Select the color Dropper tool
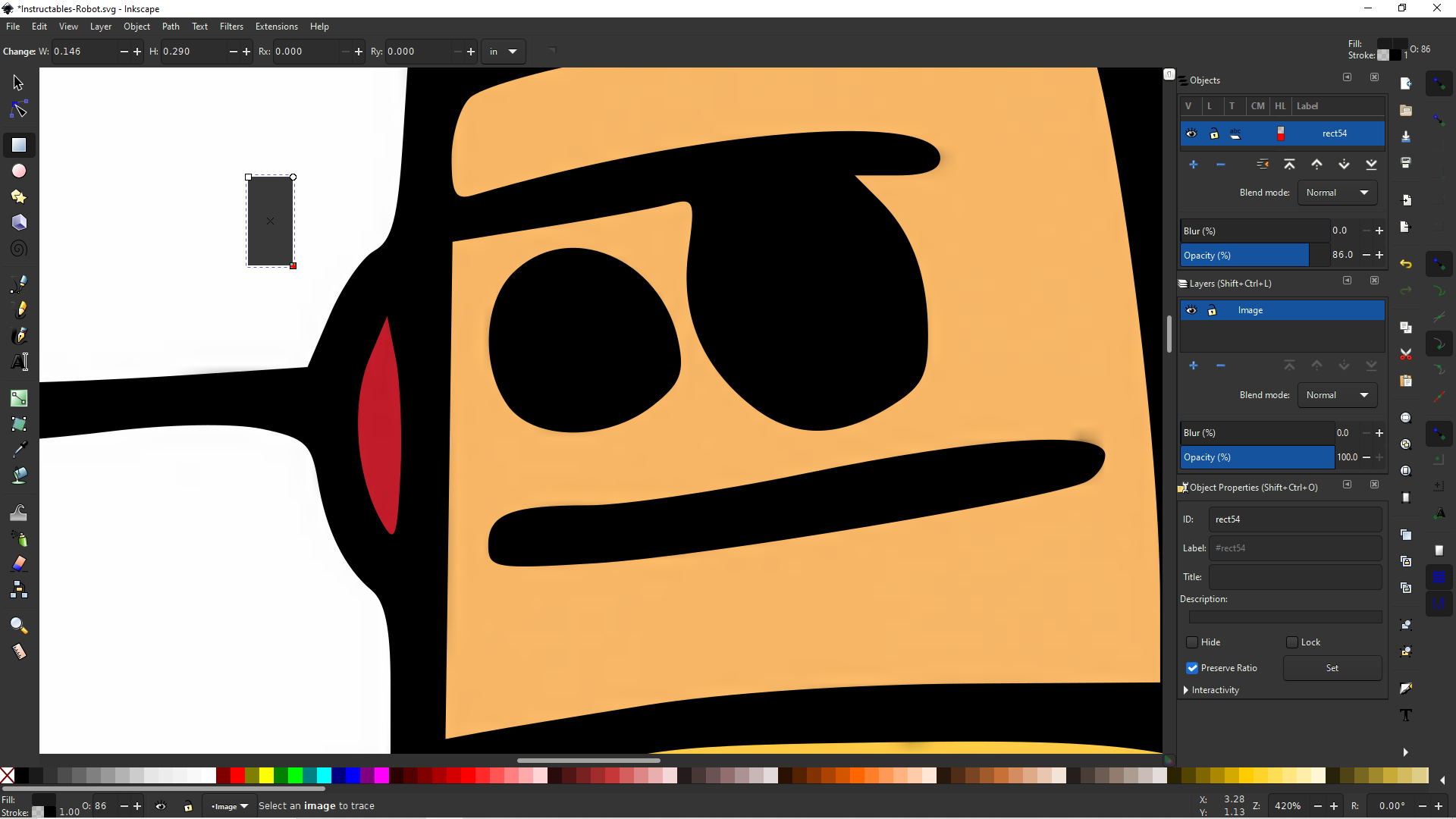Screen dimensions: 1456x819 20,449
